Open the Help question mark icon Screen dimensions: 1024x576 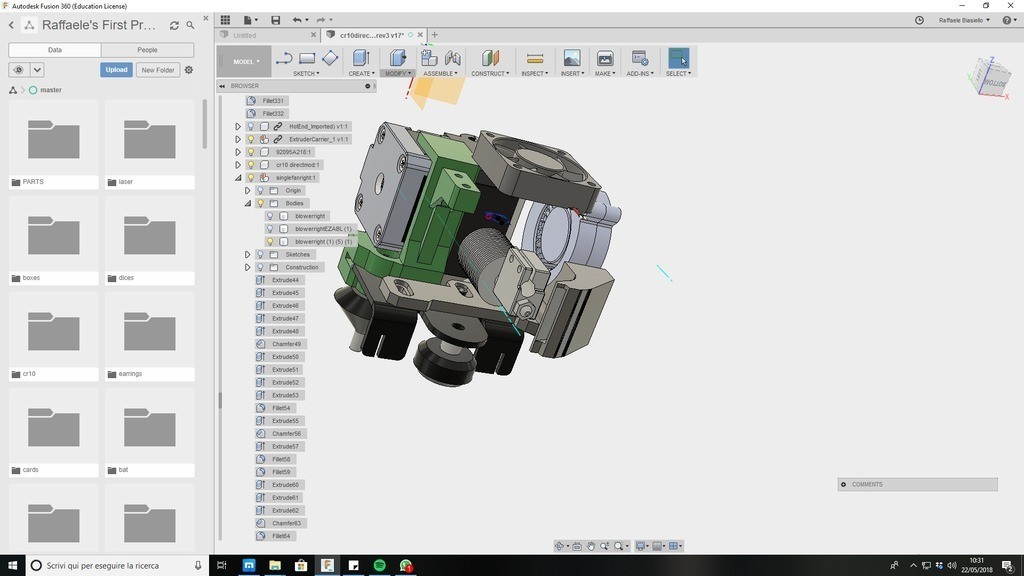pyautogui.click(x=1007, y=20)
